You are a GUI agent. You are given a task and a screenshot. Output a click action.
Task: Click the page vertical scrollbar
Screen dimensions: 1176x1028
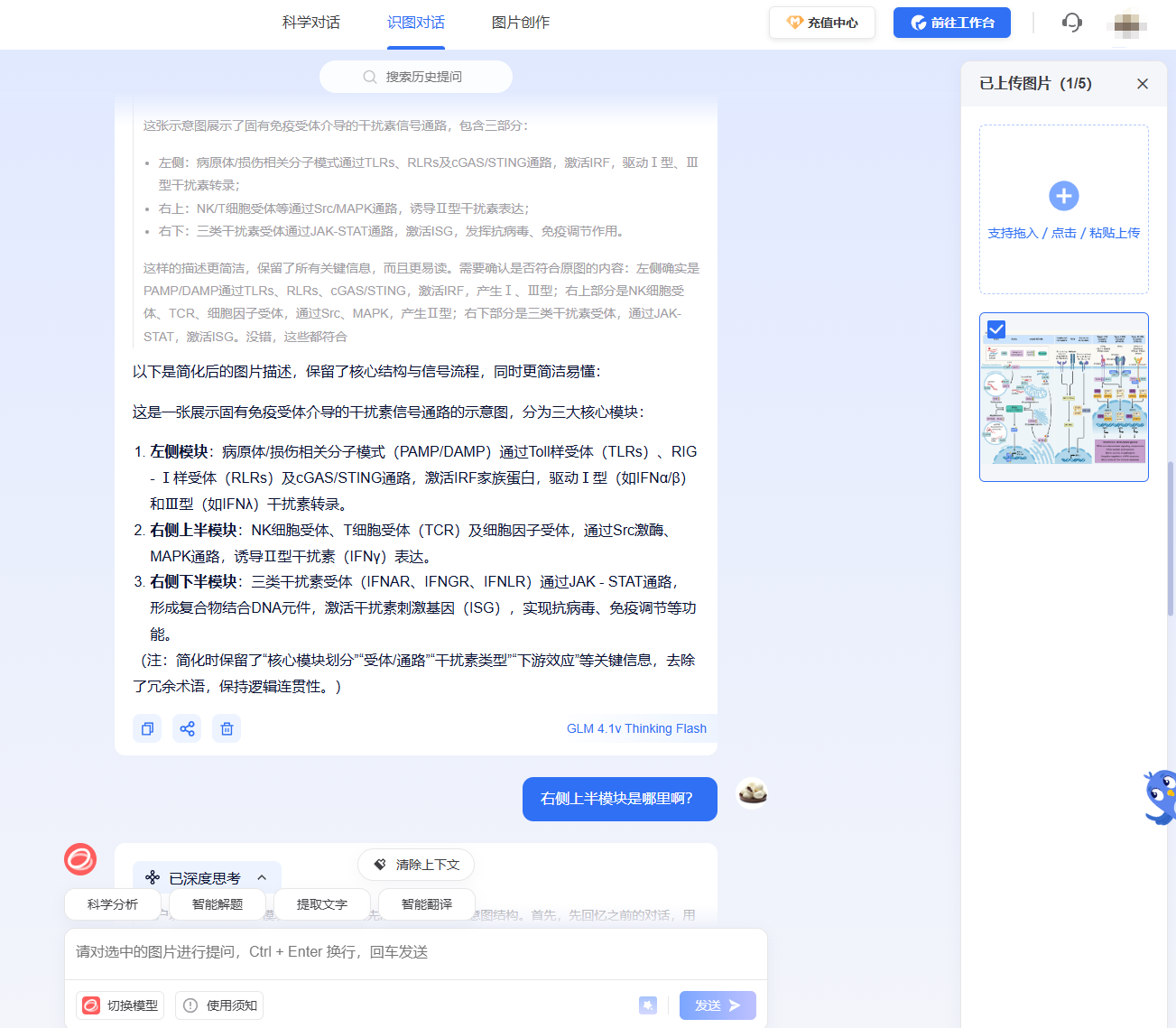point(1171,538)
